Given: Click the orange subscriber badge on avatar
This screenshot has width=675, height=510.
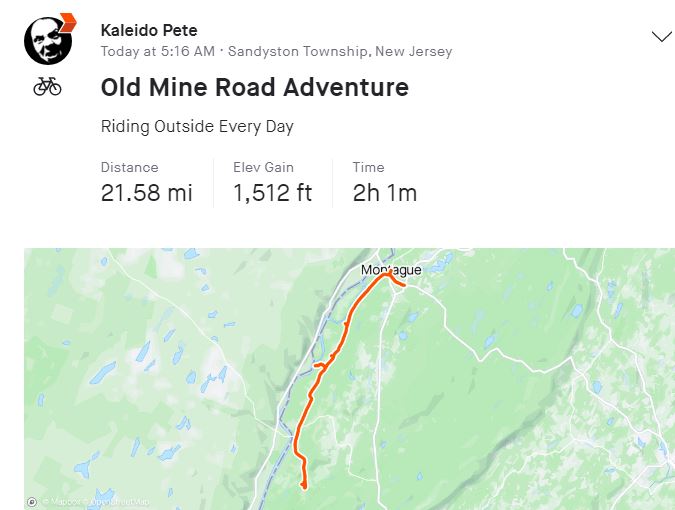Looking at the screenshot, I should [x=68, y=20].
